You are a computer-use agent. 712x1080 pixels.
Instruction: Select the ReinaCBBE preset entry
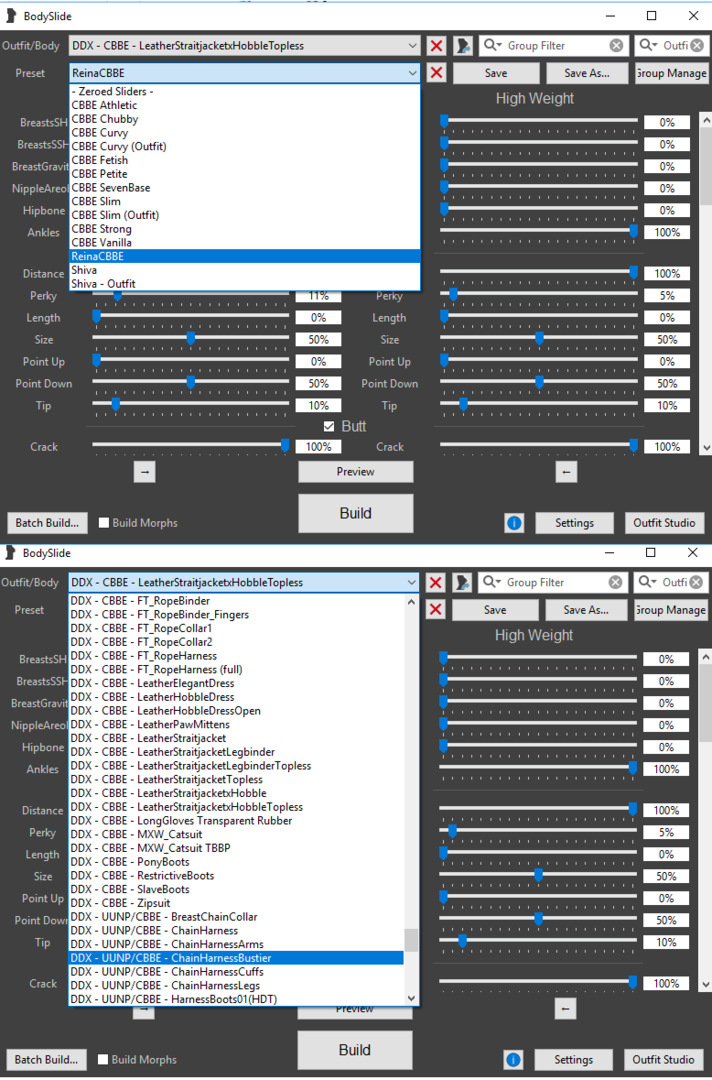click(x=244, y=256)
